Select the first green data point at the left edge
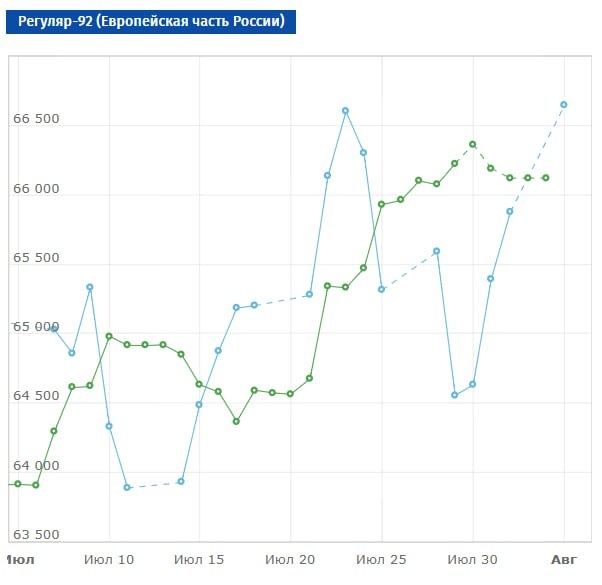 (x=18, y=484)
